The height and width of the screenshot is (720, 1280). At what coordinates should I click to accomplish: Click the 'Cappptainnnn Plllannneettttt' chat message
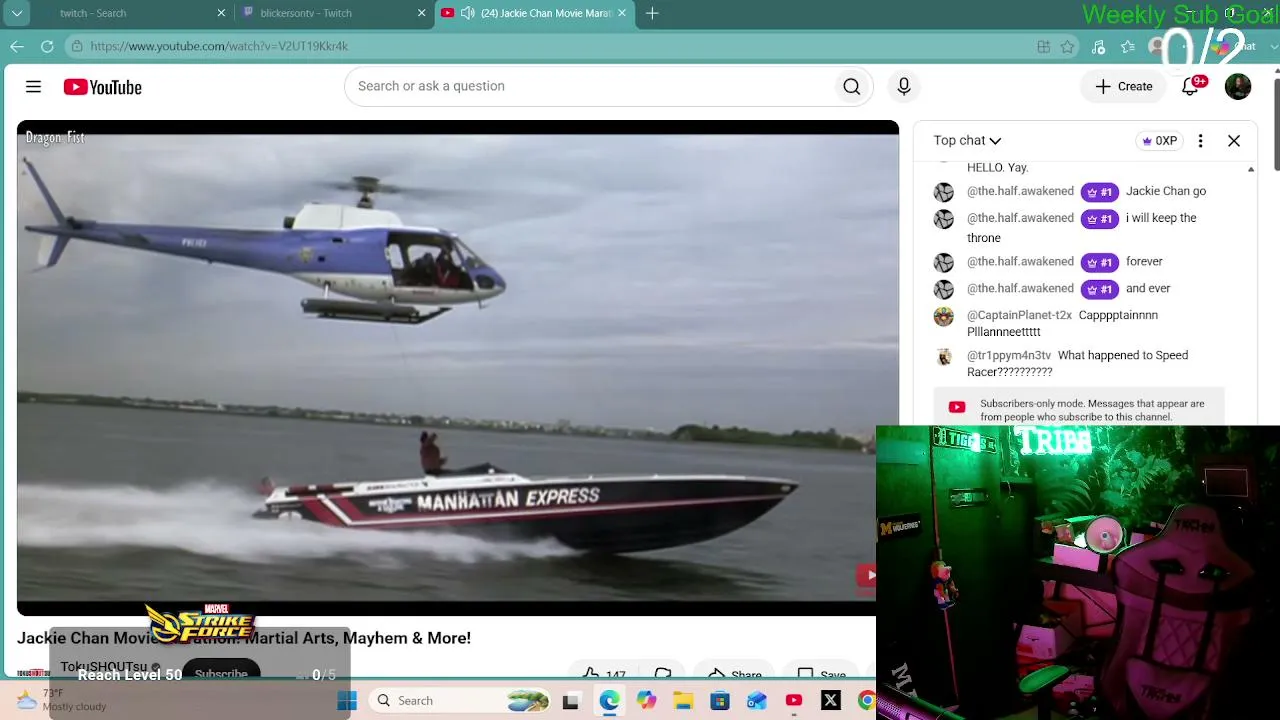coord(1062,324)
